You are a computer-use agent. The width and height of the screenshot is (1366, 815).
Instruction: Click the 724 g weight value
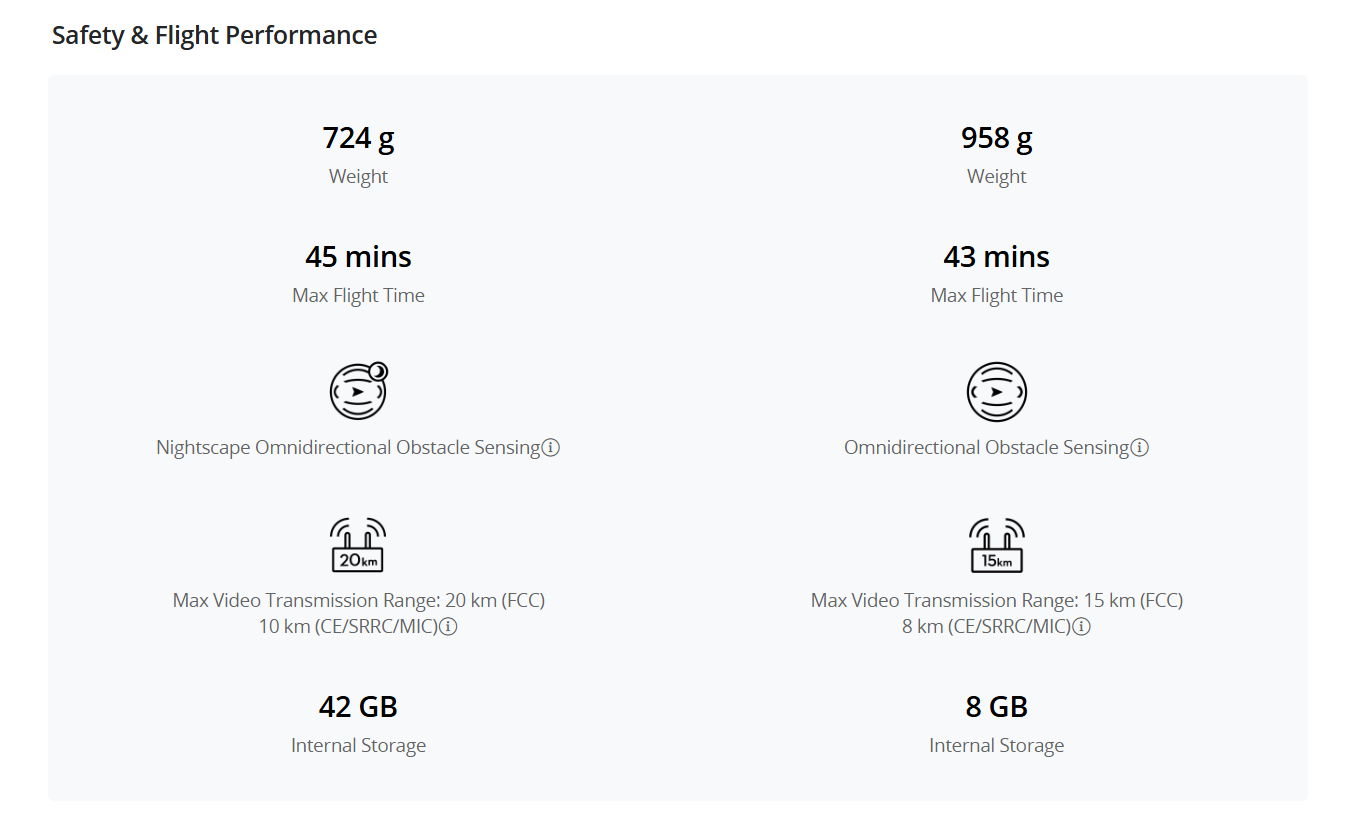click(358, 138)
